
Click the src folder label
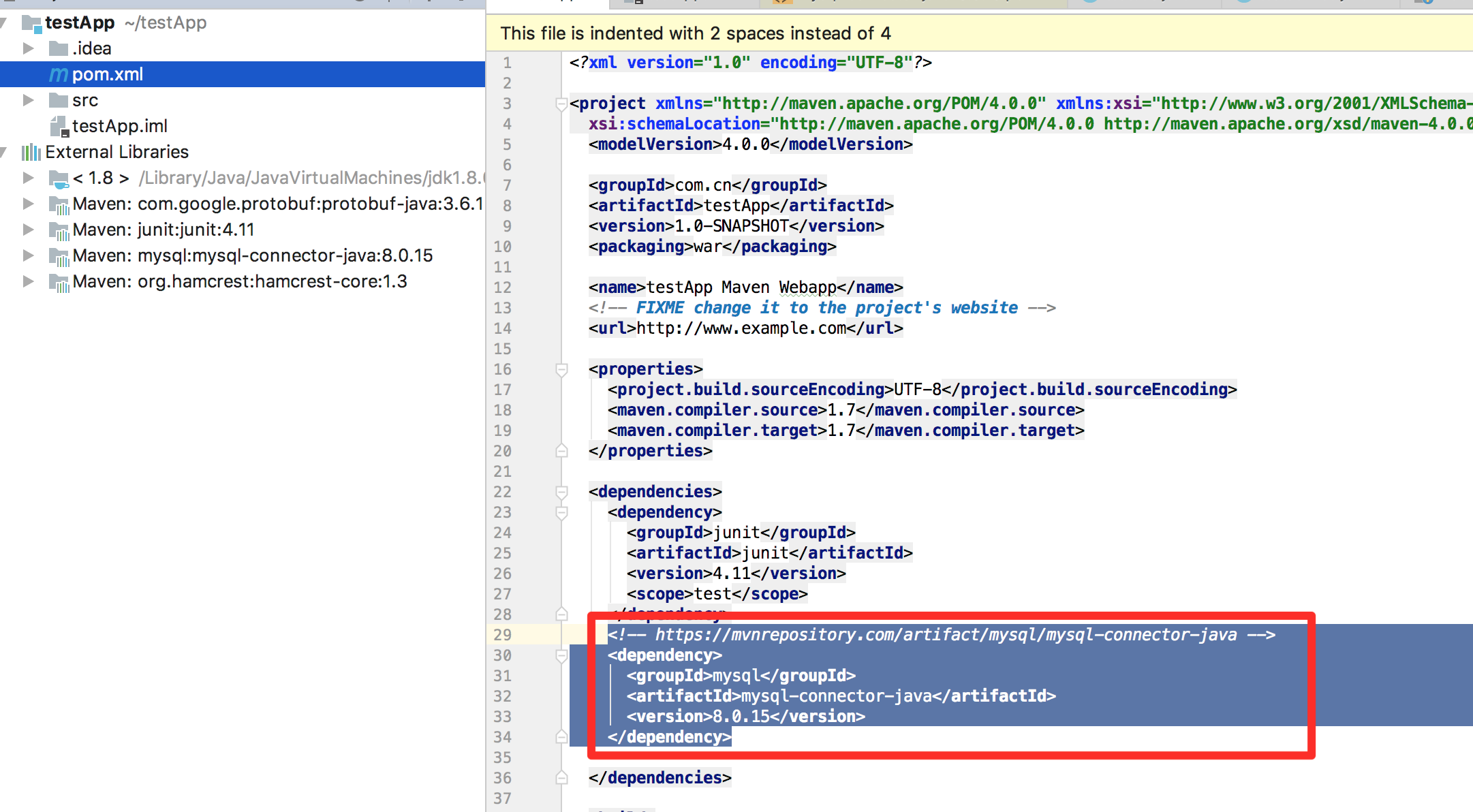(85, 100)
